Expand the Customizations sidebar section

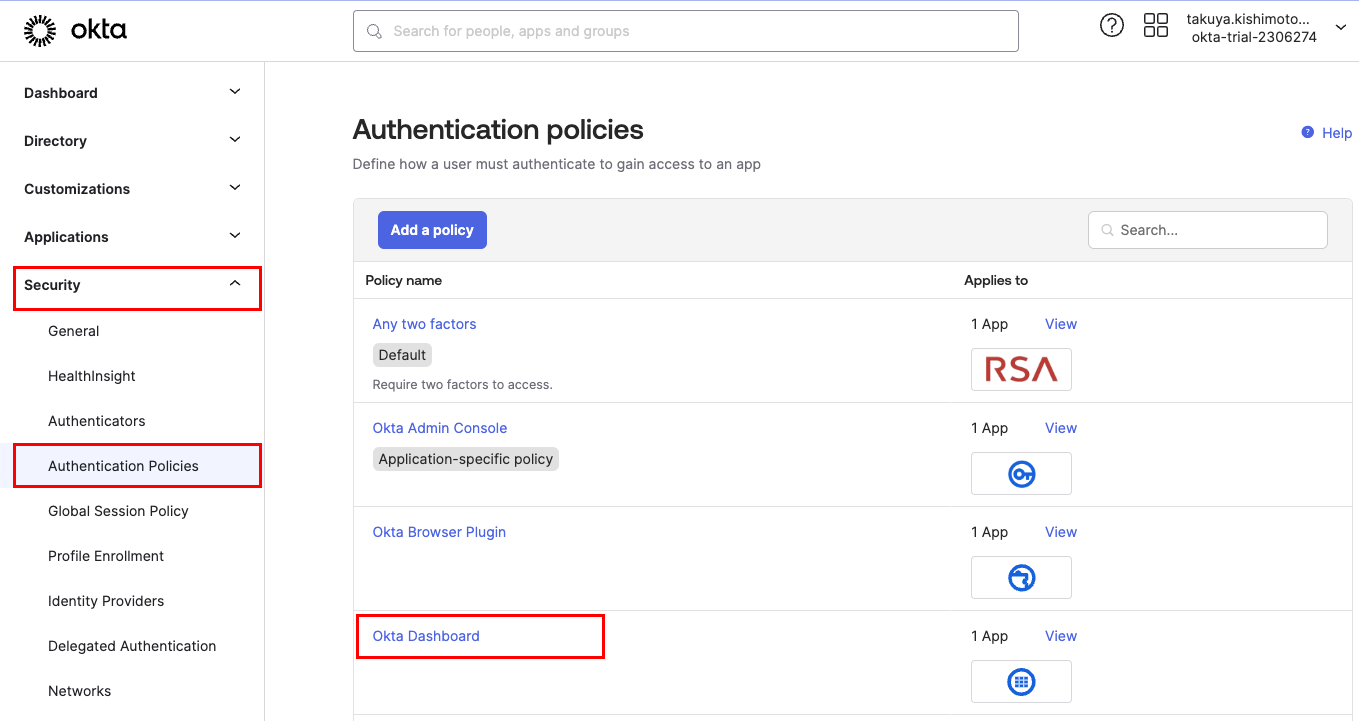click(235, 188)
